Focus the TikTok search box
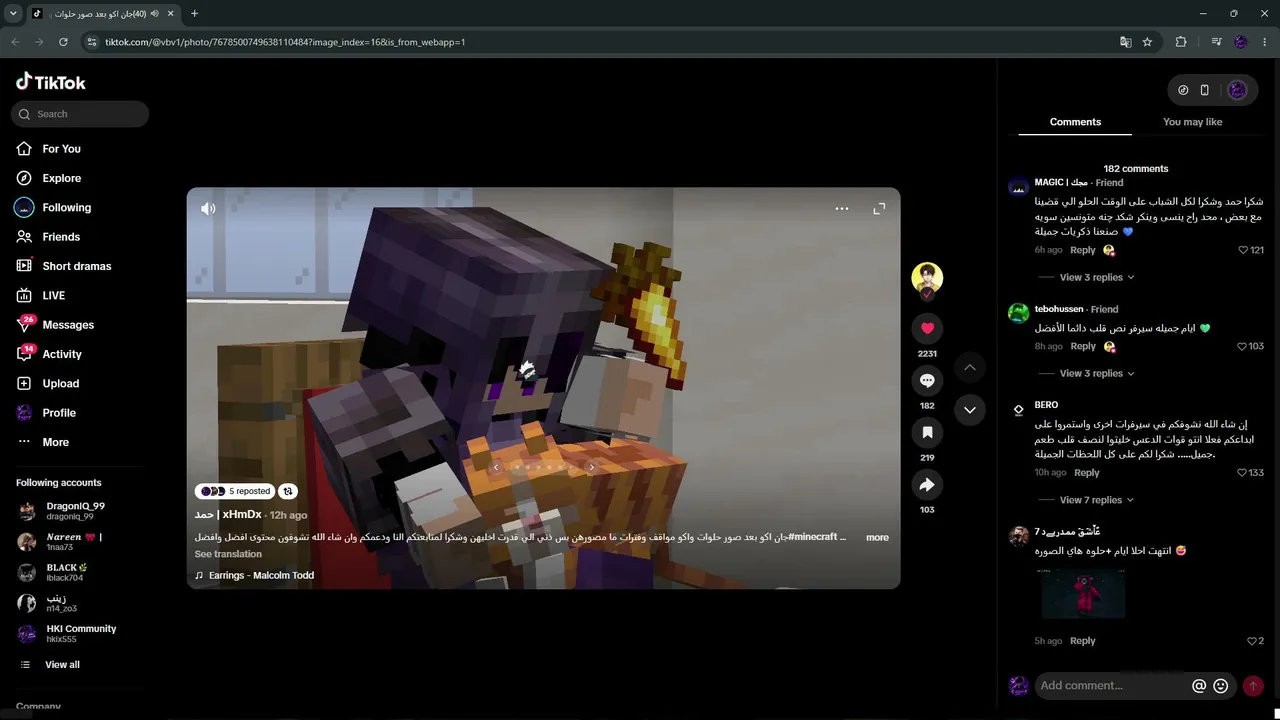This screenshot has width=1280, height=720. pos(80,114)
